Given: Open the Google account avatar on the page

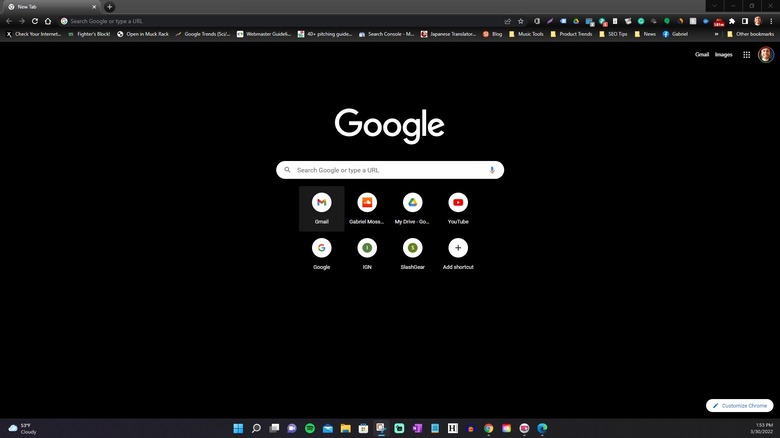Looking at the screenshot, I should pyautogui.click(x=766, y=55).
